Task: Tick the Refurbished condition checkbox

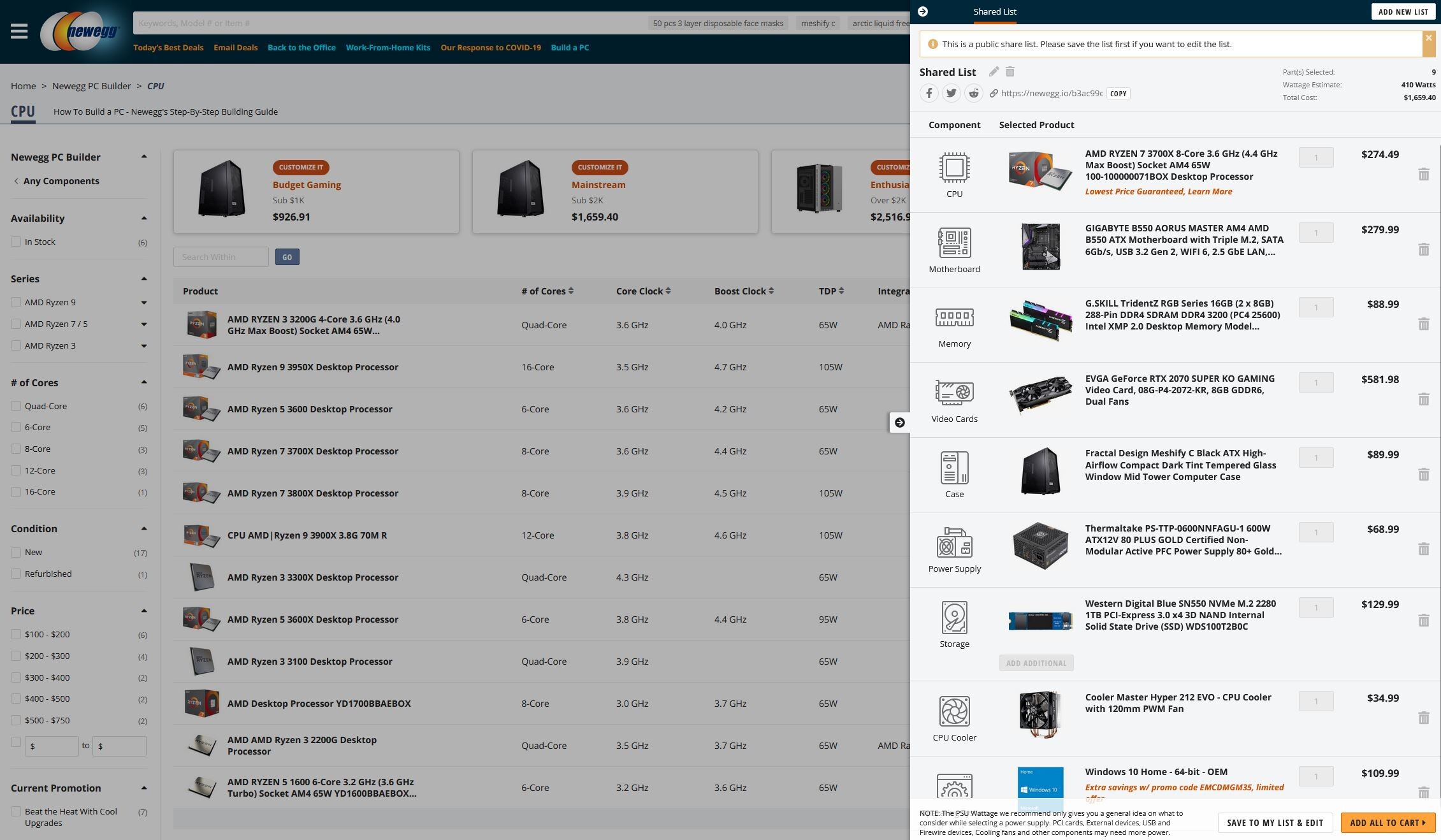Action: (16, 574)
